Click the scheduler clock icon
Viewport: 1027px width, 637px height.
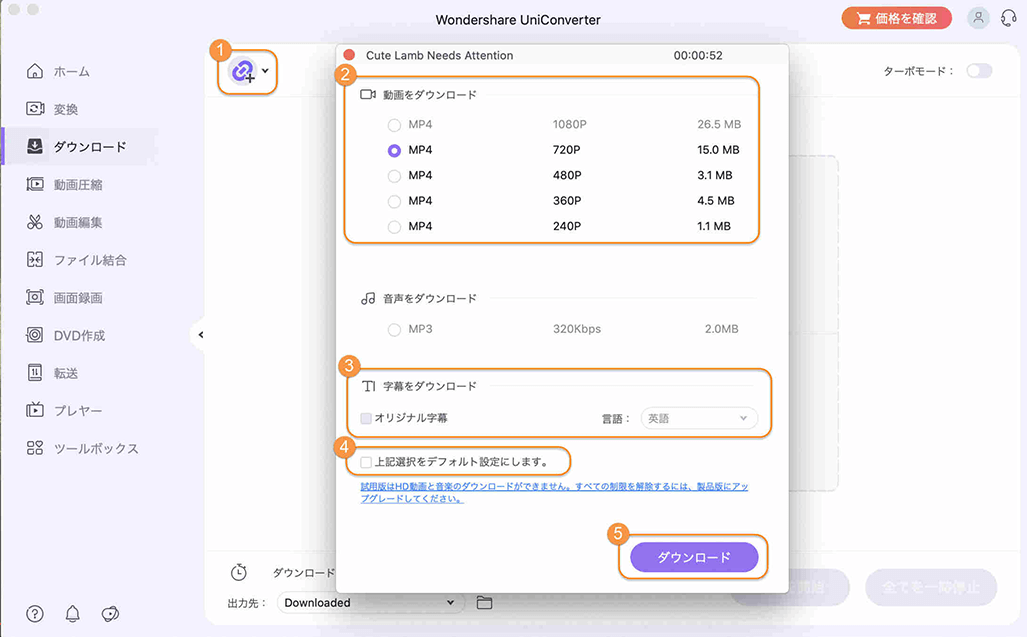238,572
